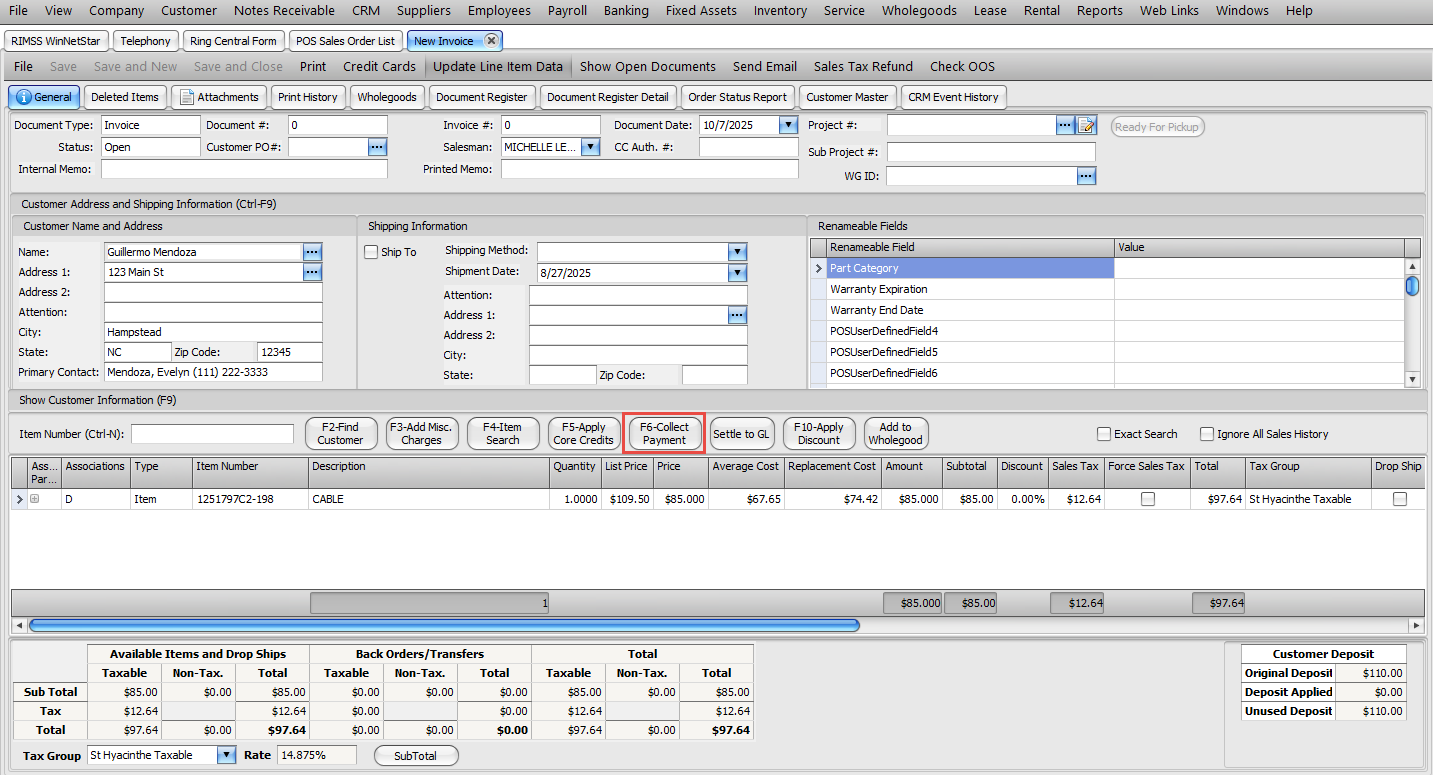Click the horizontal scrollbar under the item grid
Screen dimensions: 1433x775
tap(444, 625)
